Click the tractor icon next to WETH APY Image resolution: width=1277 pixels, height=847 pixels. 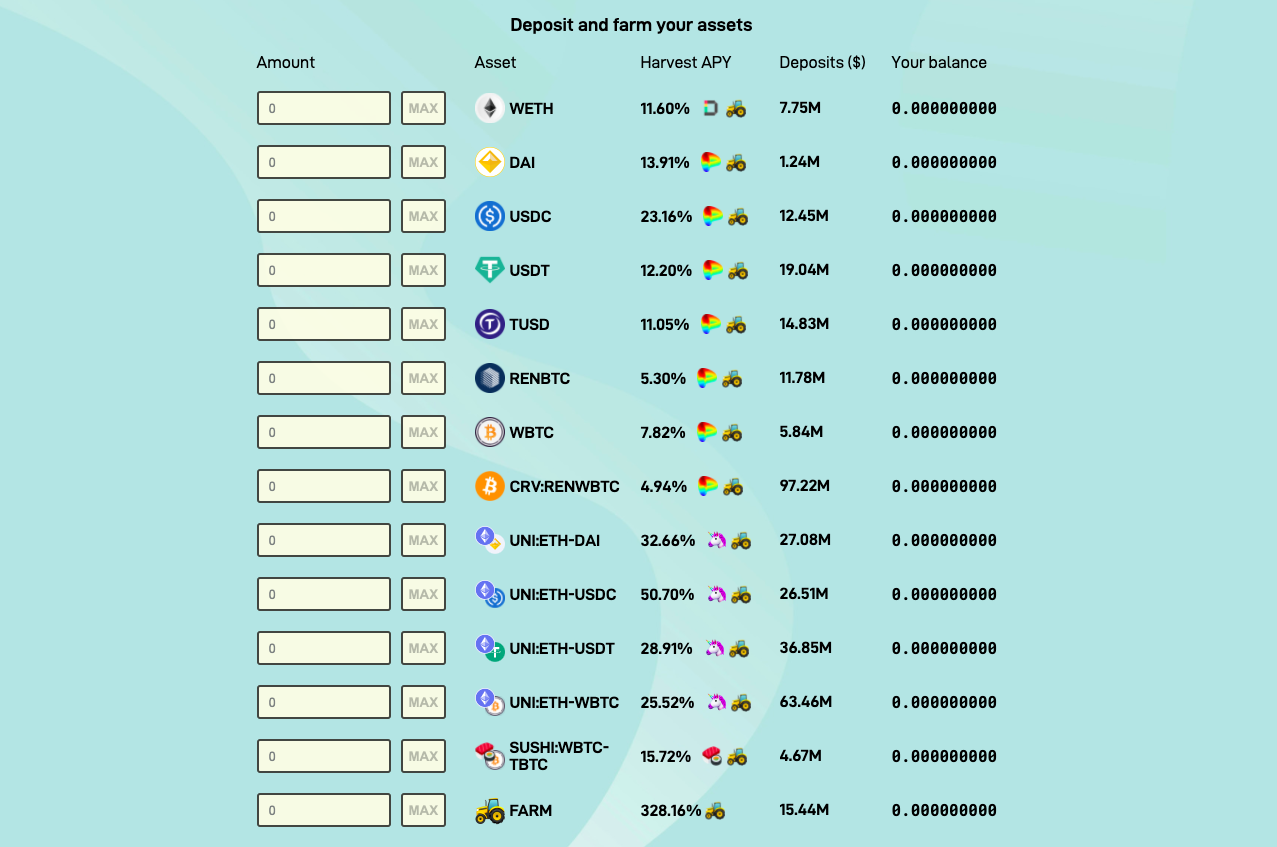736,108
